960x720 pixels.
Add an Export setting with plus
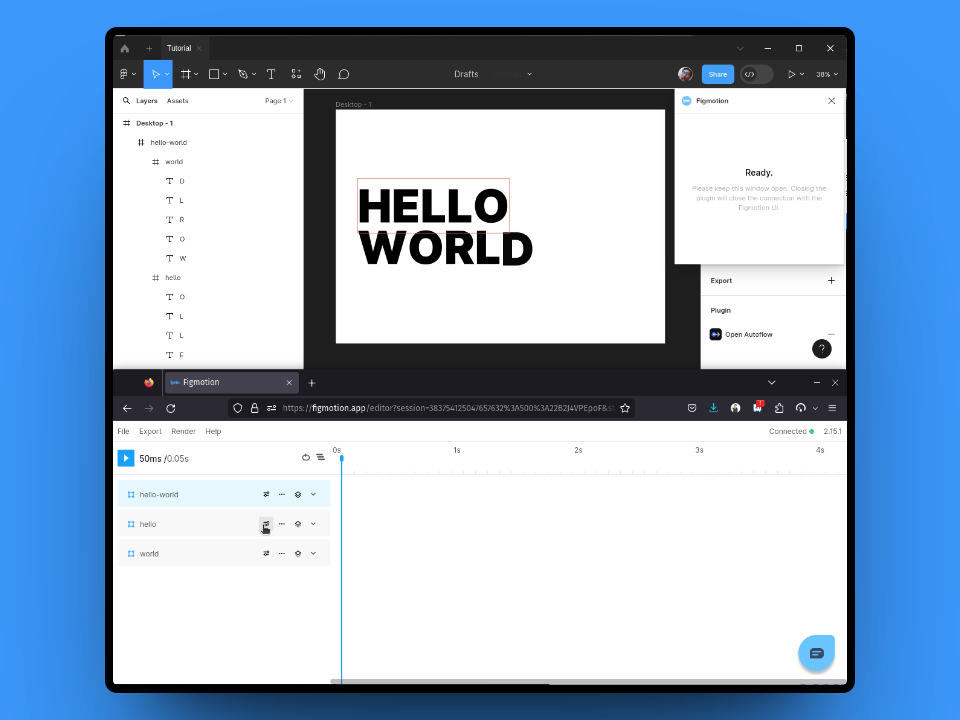coord(831,280)
